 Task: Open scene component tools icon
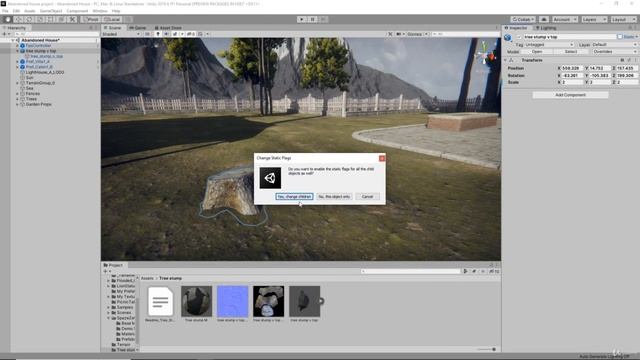[x=390, y=34]
